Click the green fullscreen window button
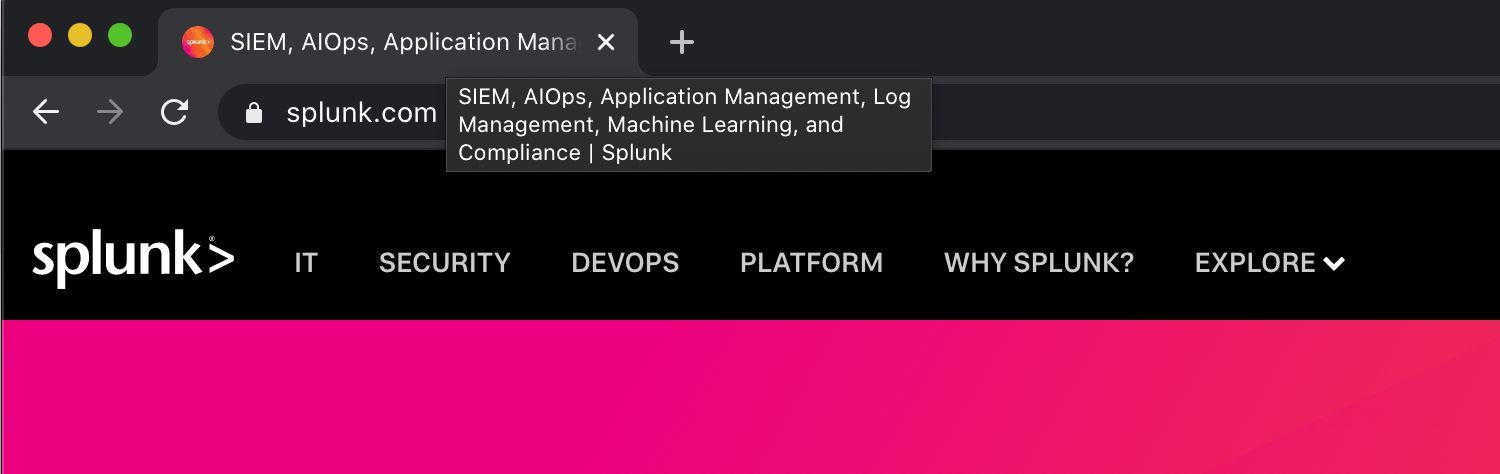Image resolution: width=1500 pixels, height=474 pixels. pos(120,36)
